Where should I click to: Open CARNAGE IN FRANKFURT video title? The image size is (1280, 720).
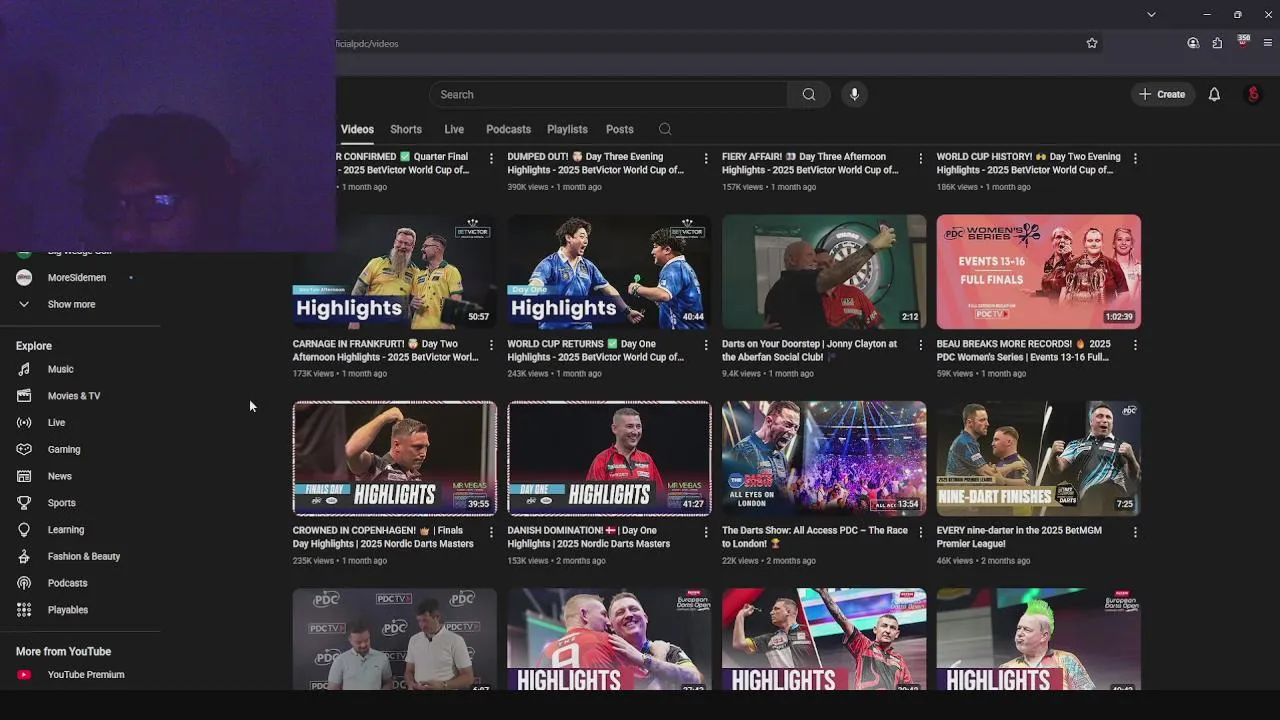click(385, 350)
